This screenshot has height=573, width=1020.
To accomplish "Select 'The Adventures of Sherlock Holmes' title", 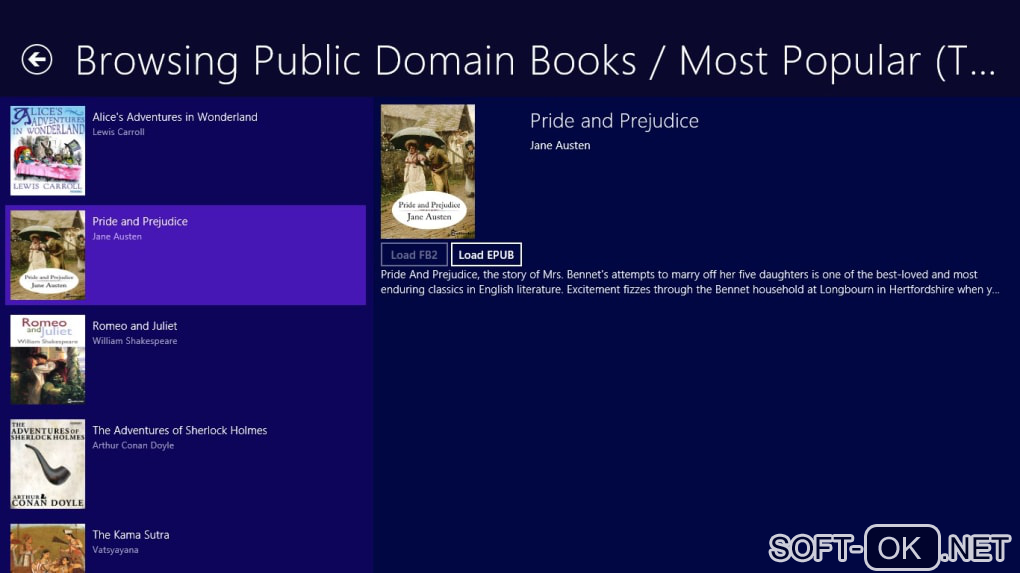I will point(180,431).
